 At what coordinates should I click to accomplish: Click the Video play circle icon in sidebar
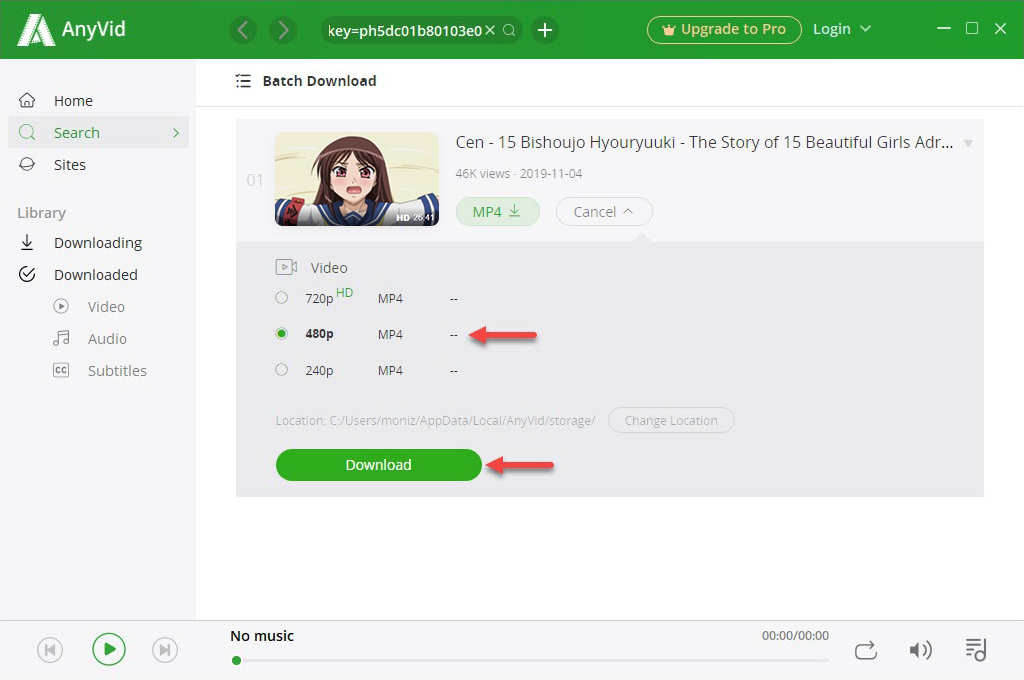point(61,306)
